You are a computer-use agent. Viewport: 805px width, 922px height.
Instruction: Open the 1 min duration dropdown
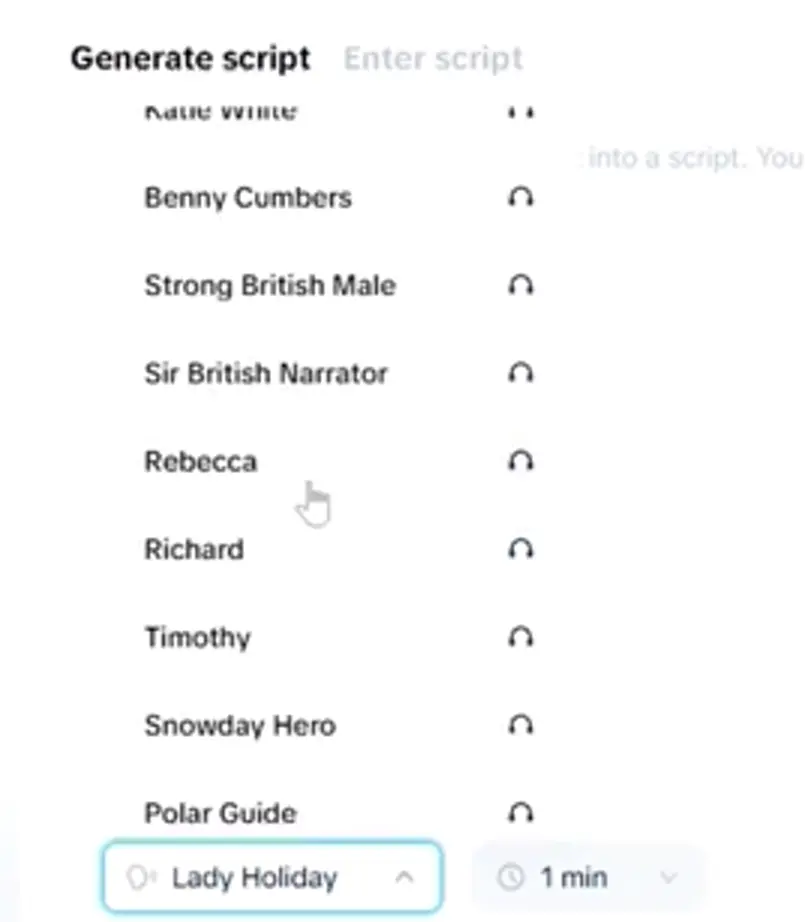588,878
